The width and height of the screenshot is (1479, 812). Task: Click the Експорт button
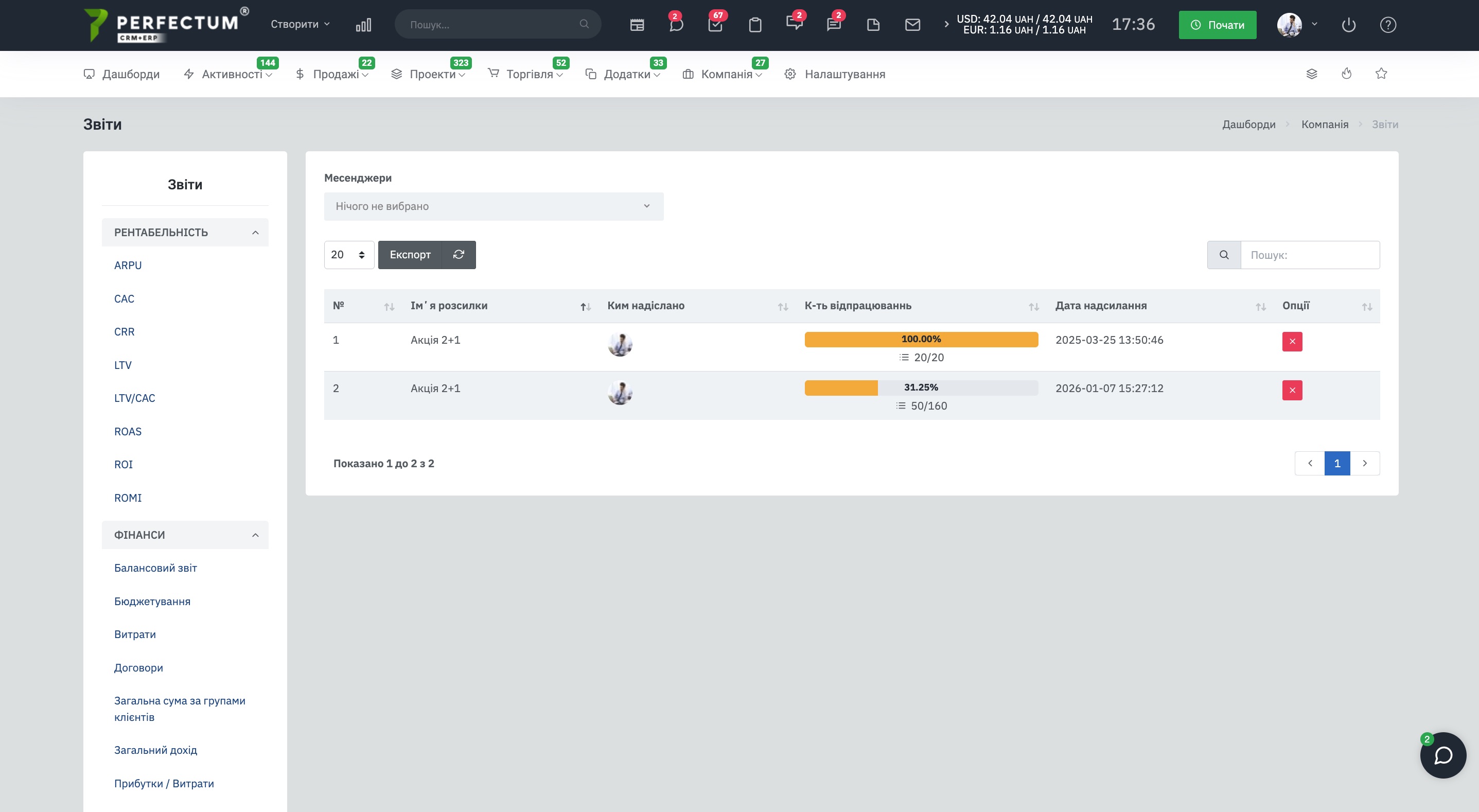coord(409,254)
